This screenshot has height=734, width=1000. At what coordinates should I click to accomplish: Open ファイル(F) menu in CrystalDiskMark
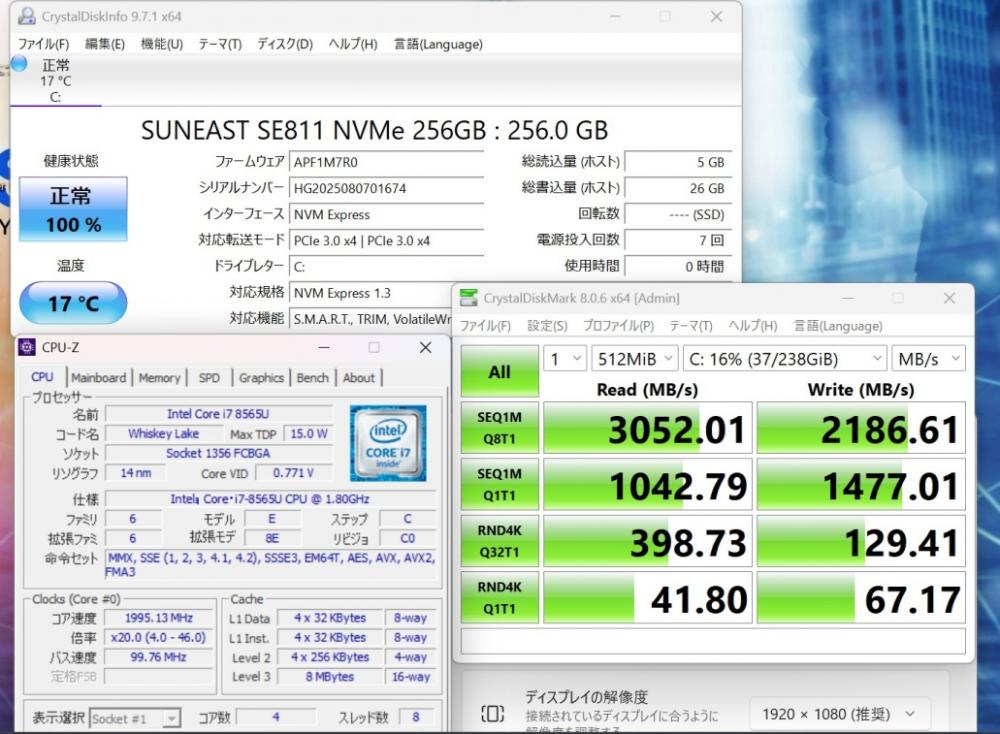[485, 326]
